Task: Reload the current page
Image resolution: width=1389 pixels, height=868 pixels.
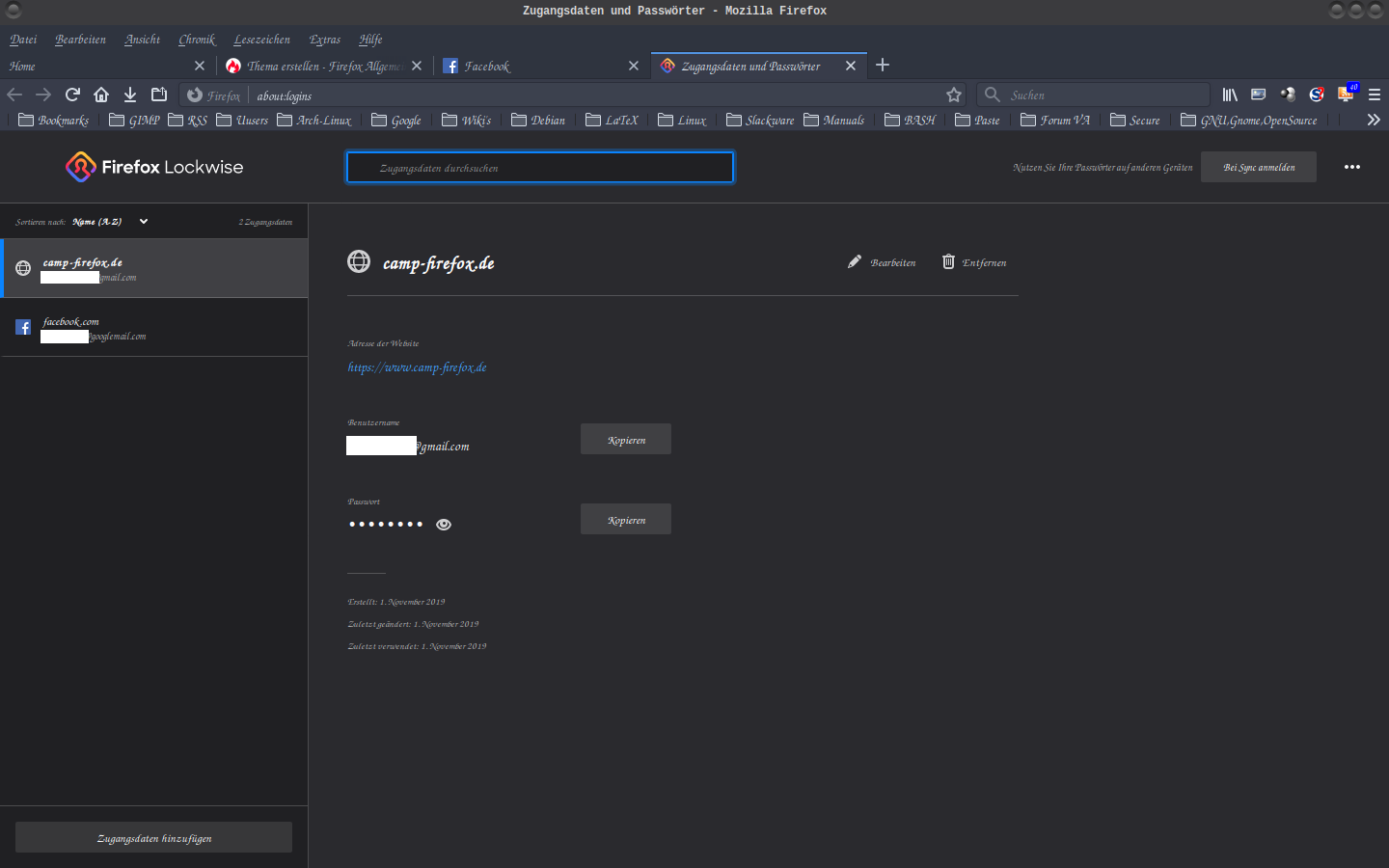Action: [72, 95]
